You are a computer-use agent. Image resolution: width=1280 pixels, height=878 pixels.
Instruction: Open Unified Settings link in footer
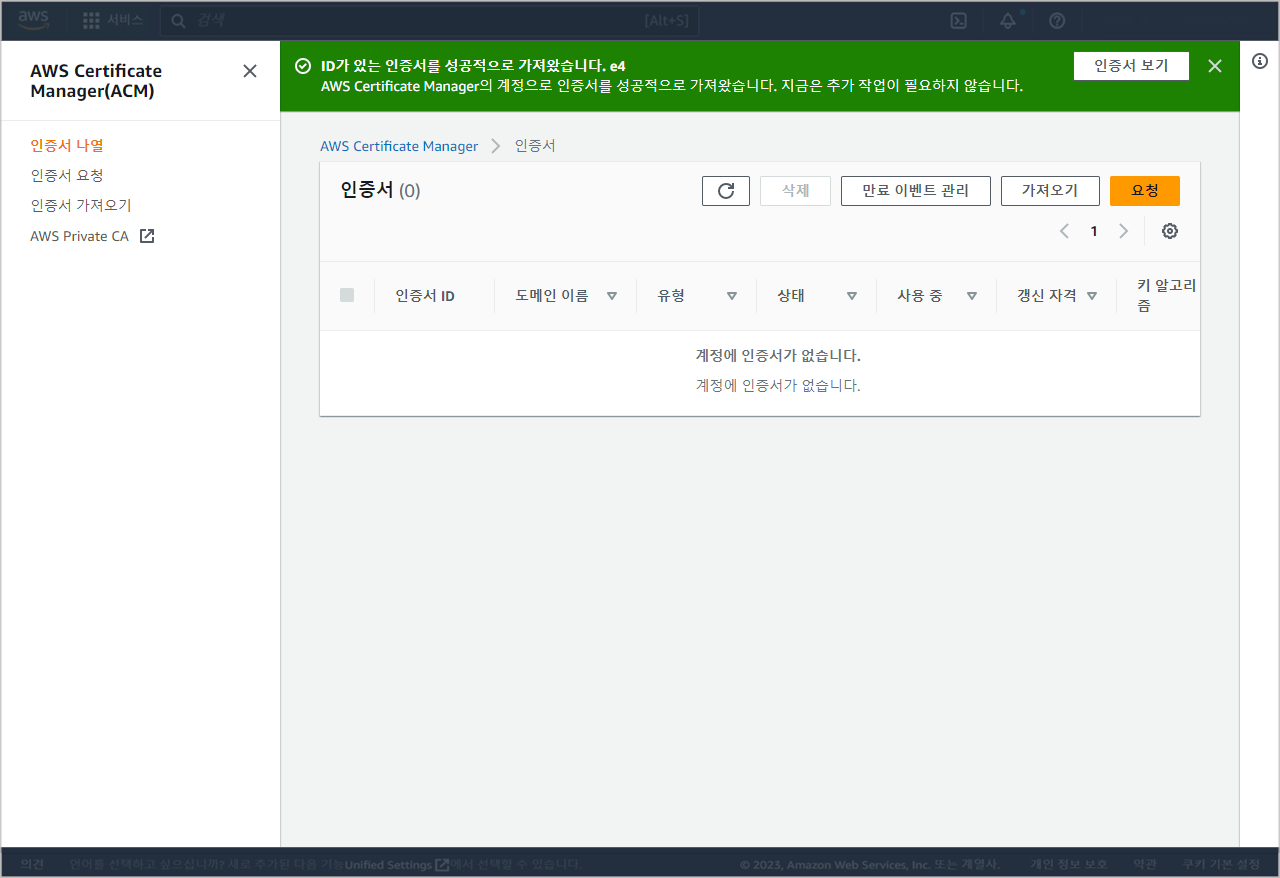[397, 864]
